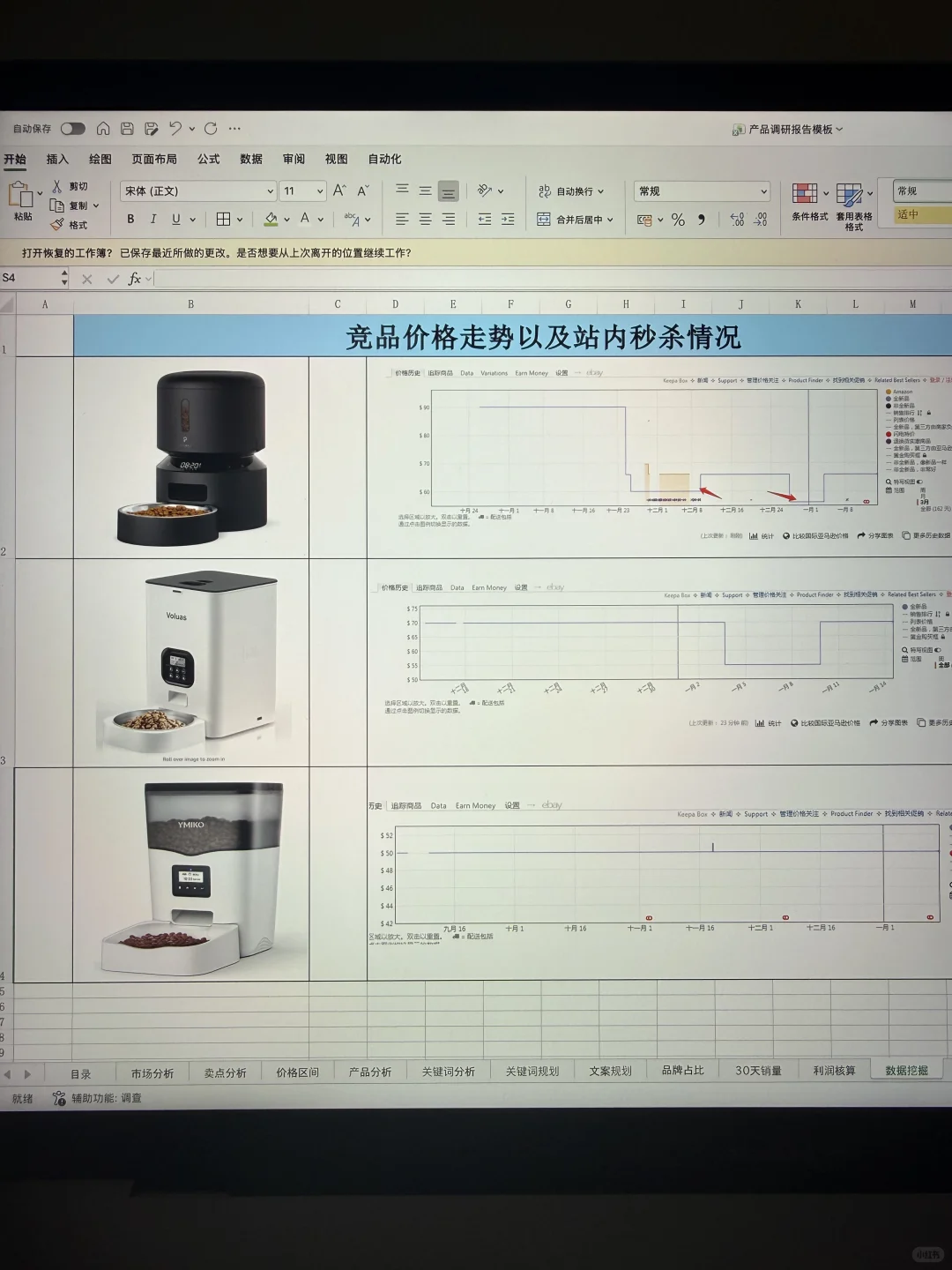
Task: Click the 自动换行 (wrap text) icon
Action: pos(545,190)
